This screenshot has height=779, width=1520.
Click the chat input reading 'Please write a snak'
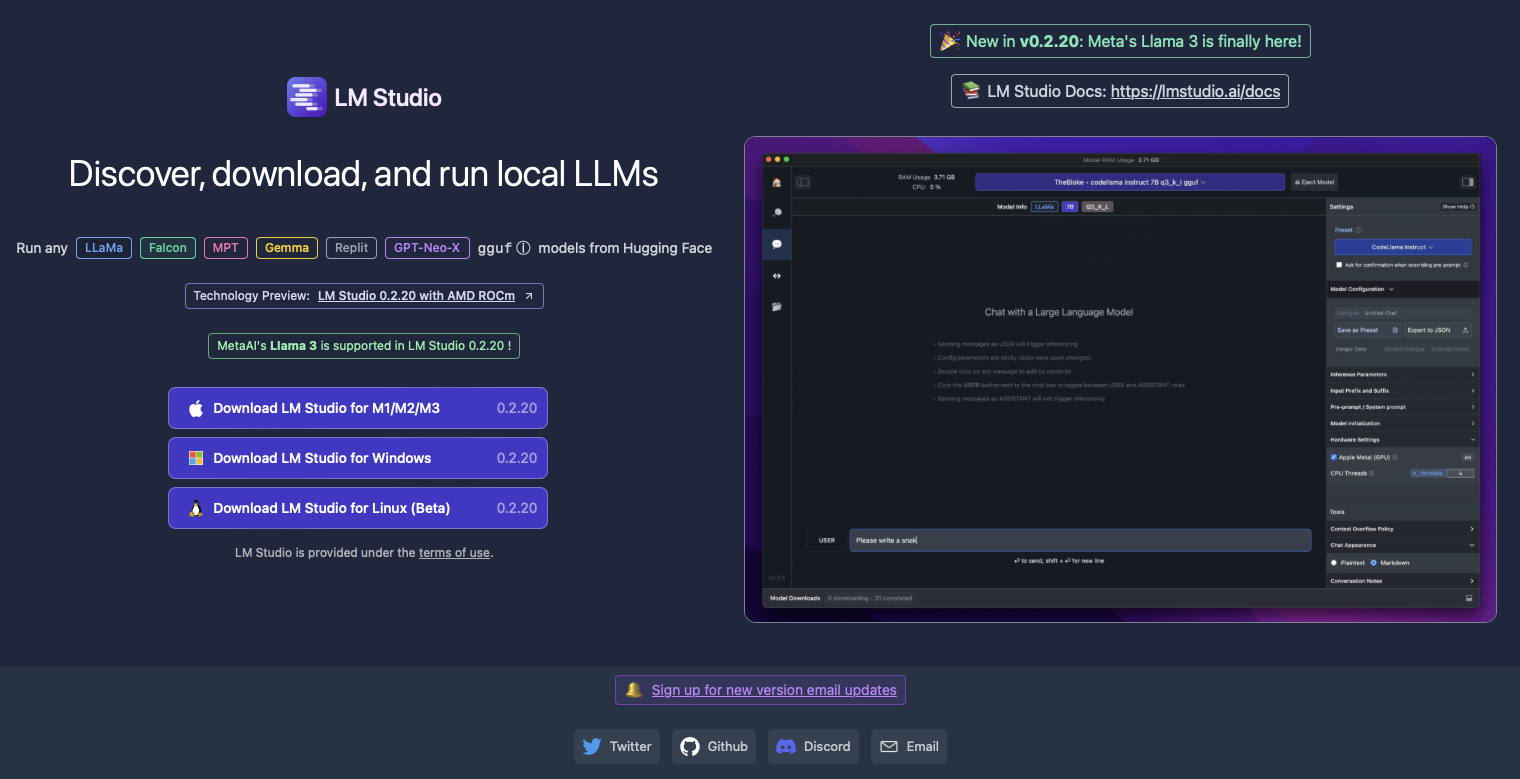pyautogui.click(x=1080, y=540)
